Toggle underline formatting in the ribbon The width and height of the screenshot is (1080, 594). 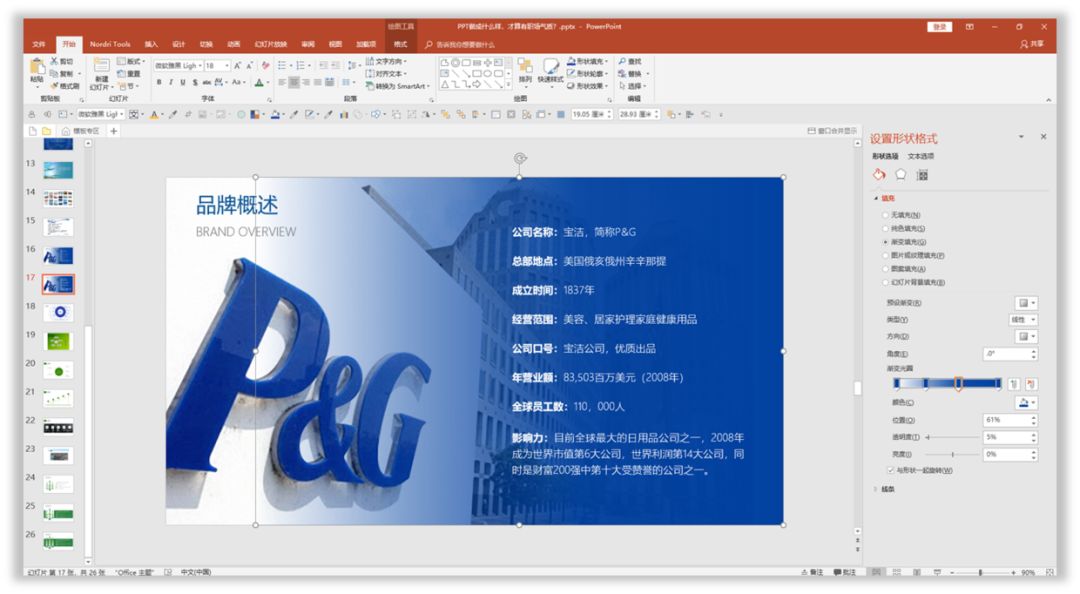click(x=183, y=82)
